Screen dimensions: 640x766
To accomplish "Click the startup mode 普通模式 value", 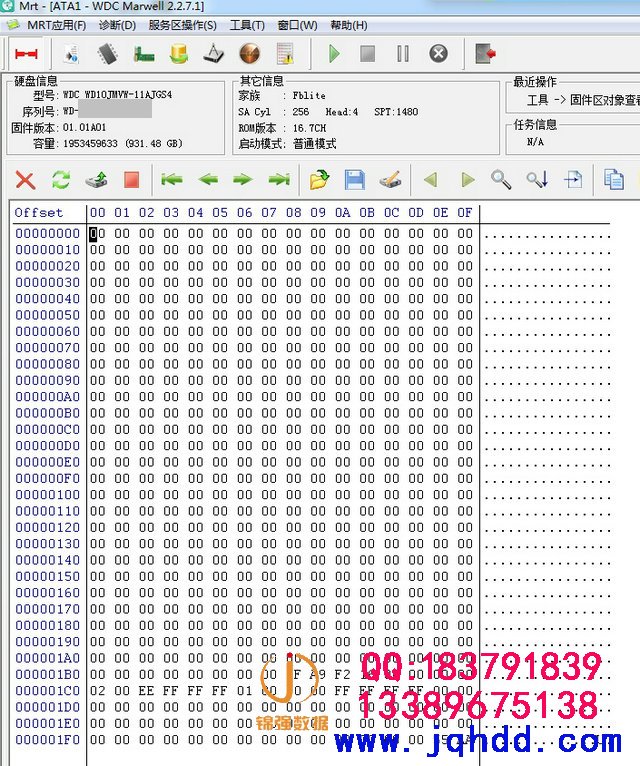I will click(314, 144).
